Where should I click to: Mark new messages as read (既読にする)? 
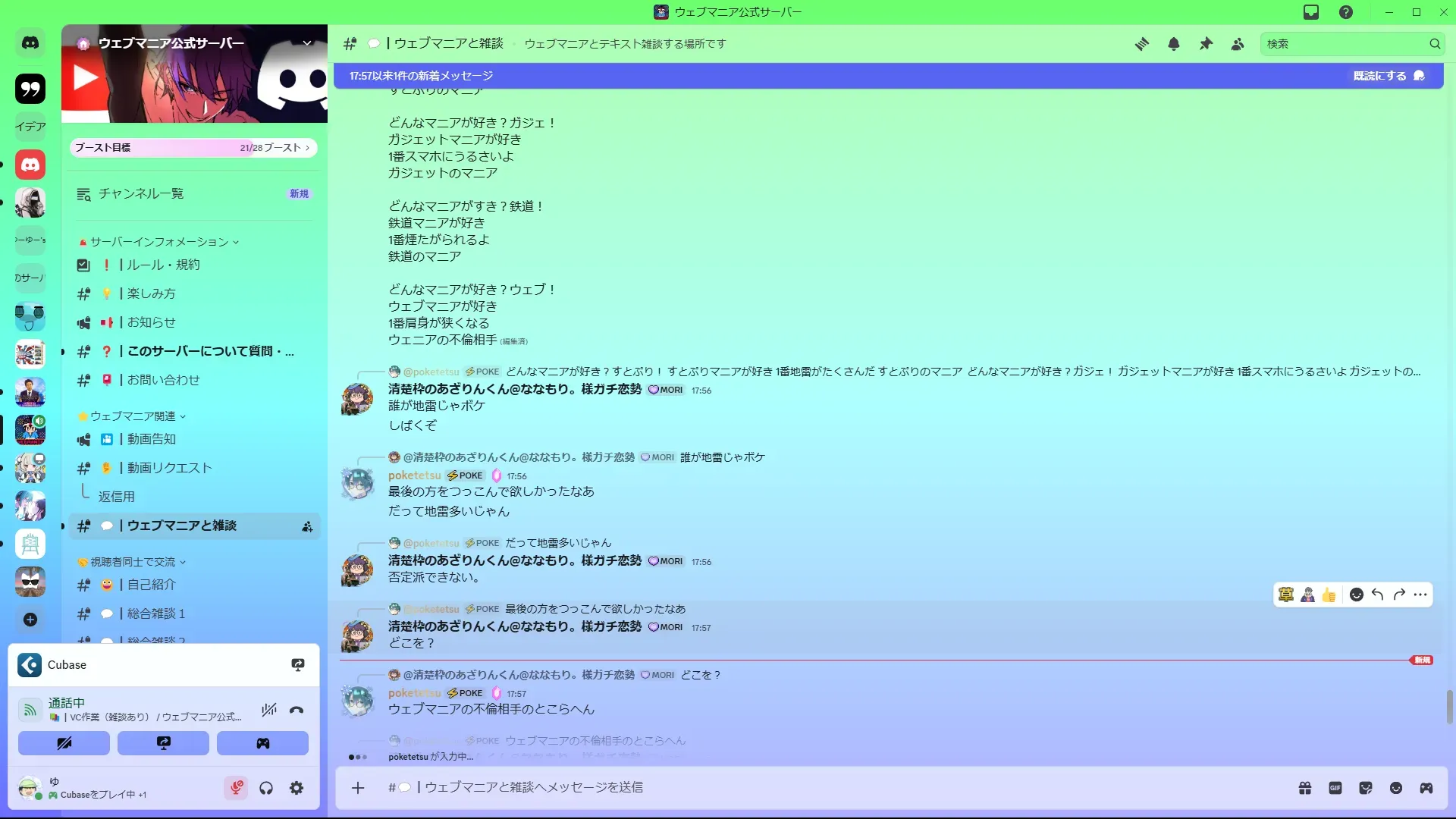pos(1388,76)
